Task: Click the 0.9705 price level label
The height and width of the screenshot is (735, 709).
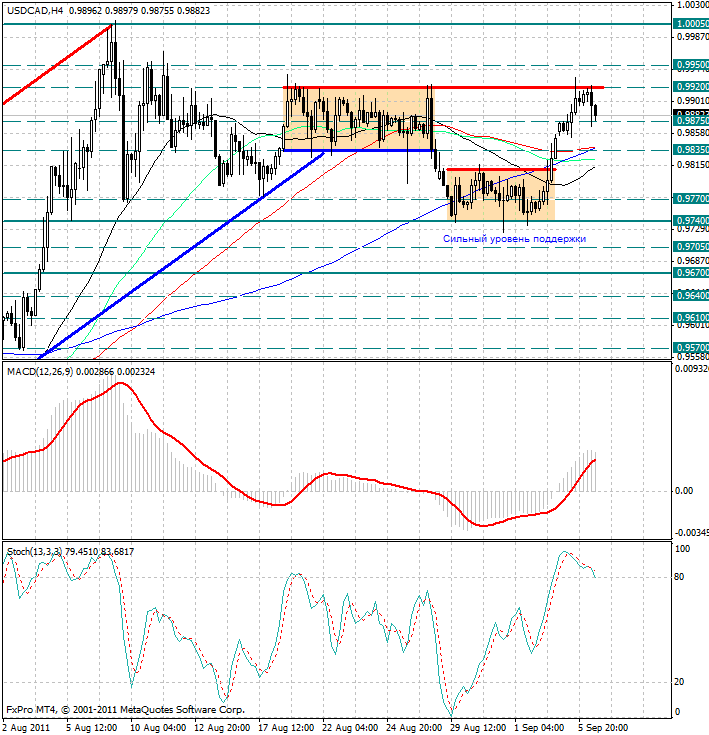Action: tap(691, 247)
